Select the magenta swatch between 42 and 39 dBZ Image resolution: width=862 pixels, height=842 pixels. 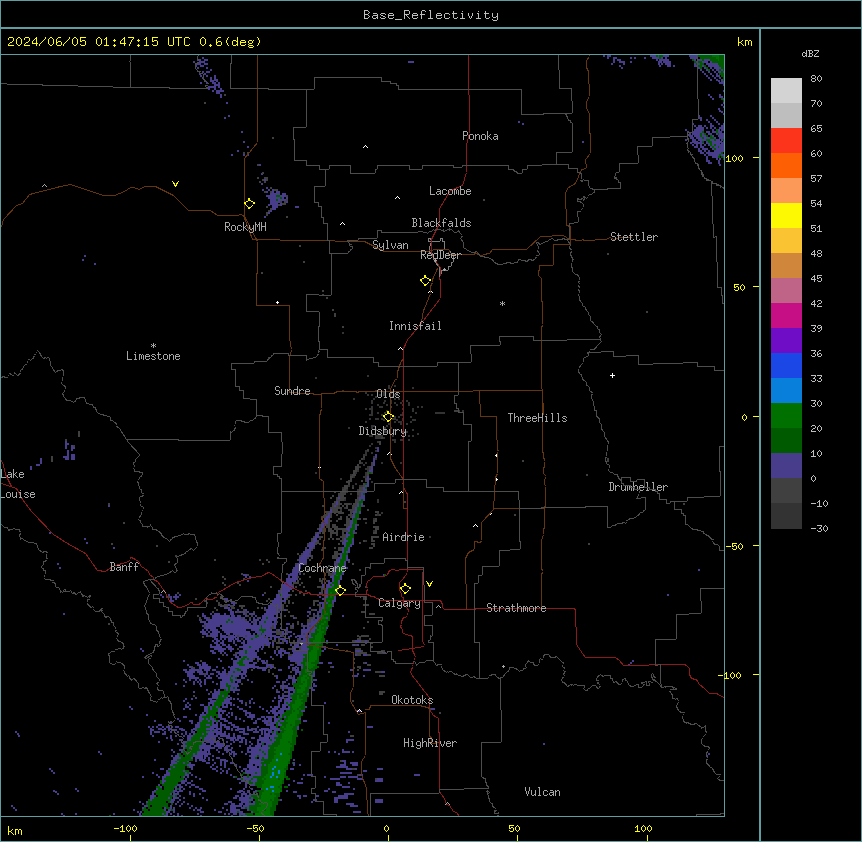point(786,315)
